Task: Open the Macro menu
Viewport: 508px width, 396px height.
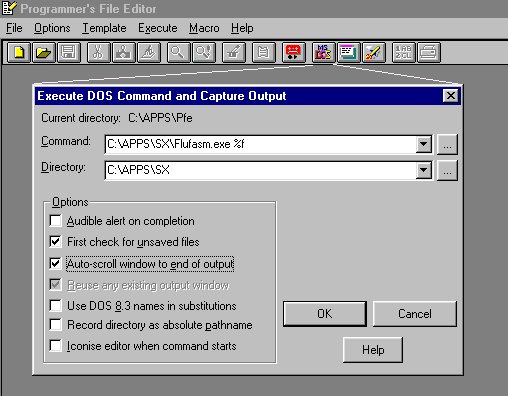Action: tap(204, 28)
